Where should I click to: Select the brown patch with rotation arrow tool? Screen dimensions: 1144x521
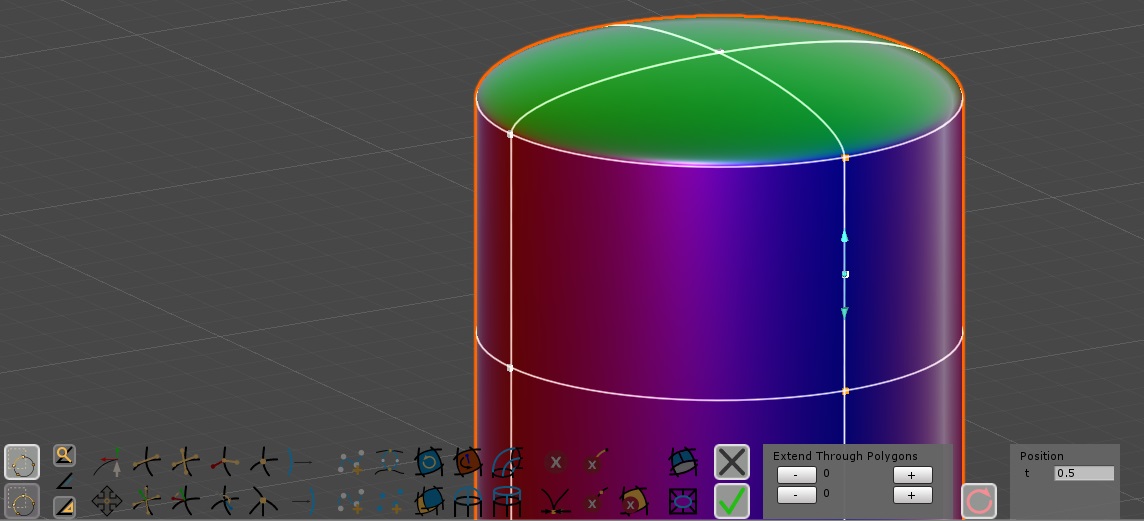click(468, 462)
